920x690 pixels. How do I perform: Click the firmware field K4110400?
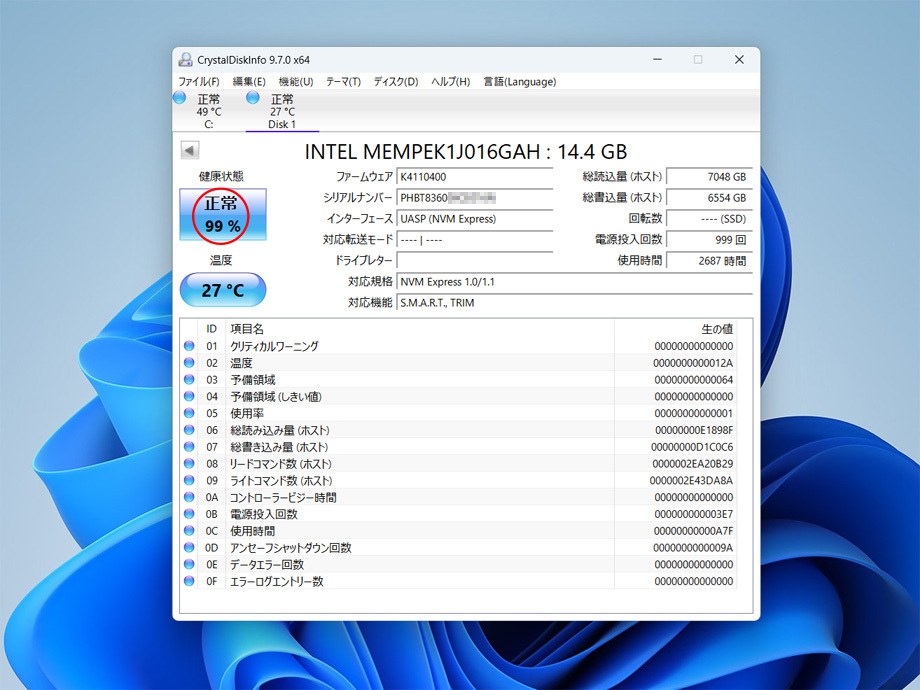pos(475,177)
